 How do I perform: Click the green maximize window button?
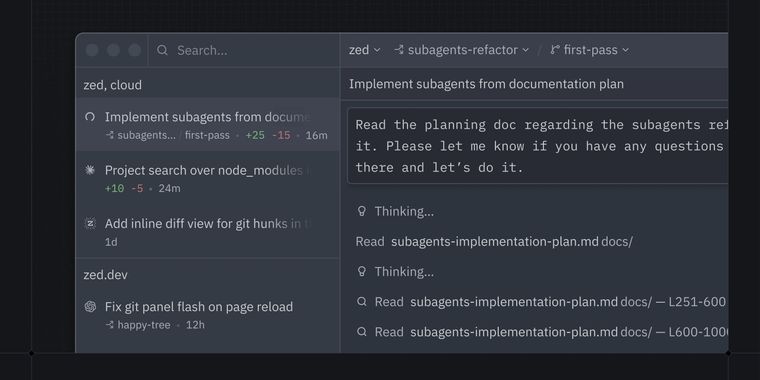[x=135, y=50]
